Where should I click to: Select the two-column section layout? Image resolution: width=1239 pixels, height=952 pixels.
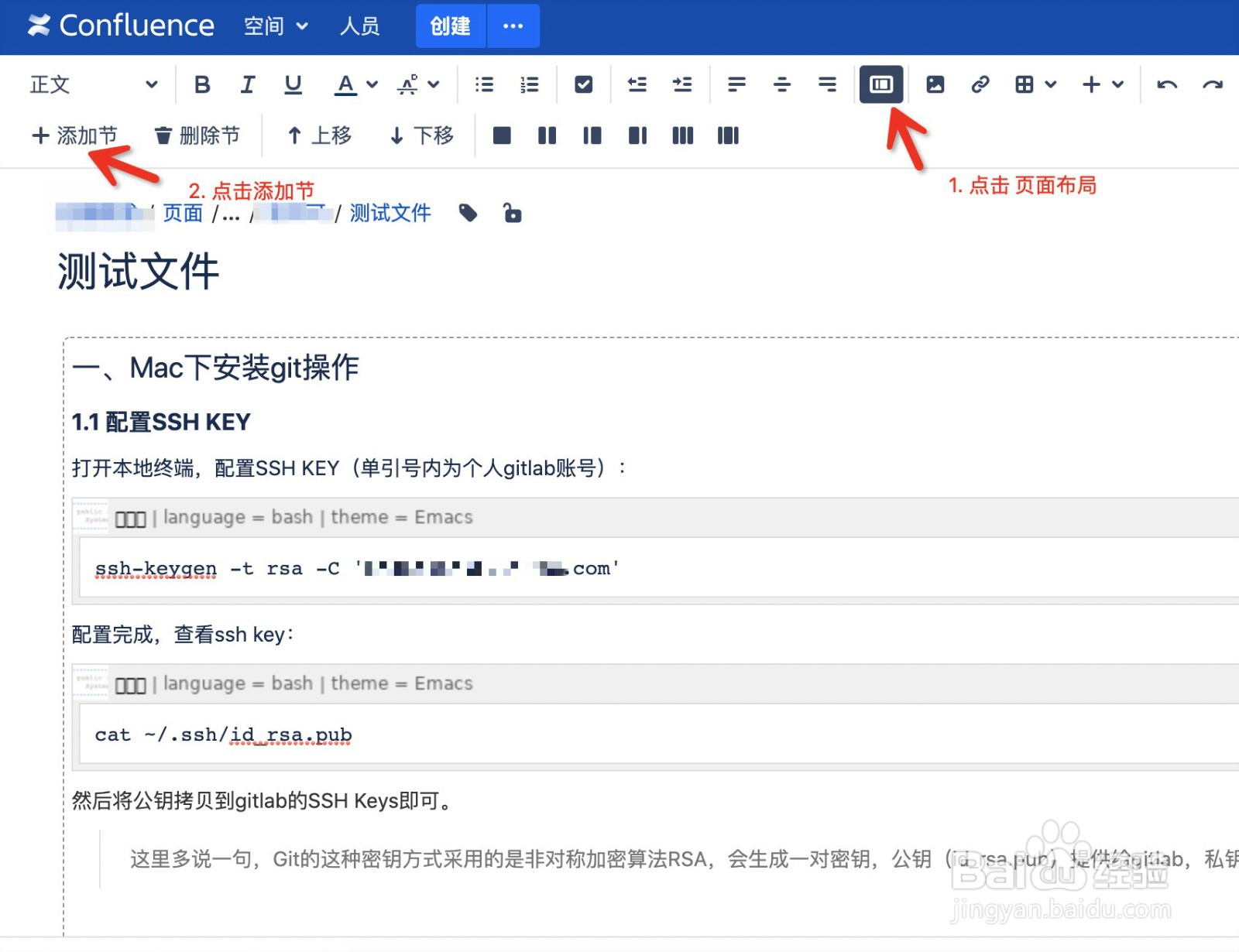[x=546, y=135]
